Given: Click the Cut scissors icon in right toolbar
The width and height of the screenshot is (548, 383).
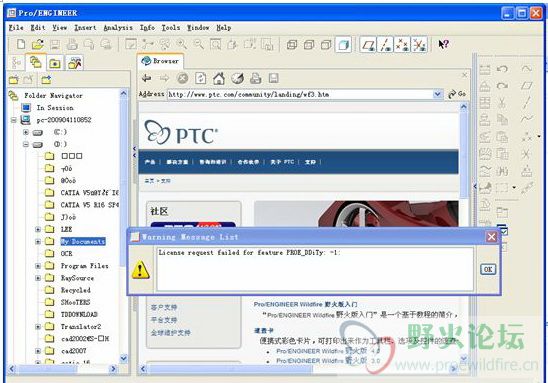Looking at the screenshot, I should tap(502, 103).
